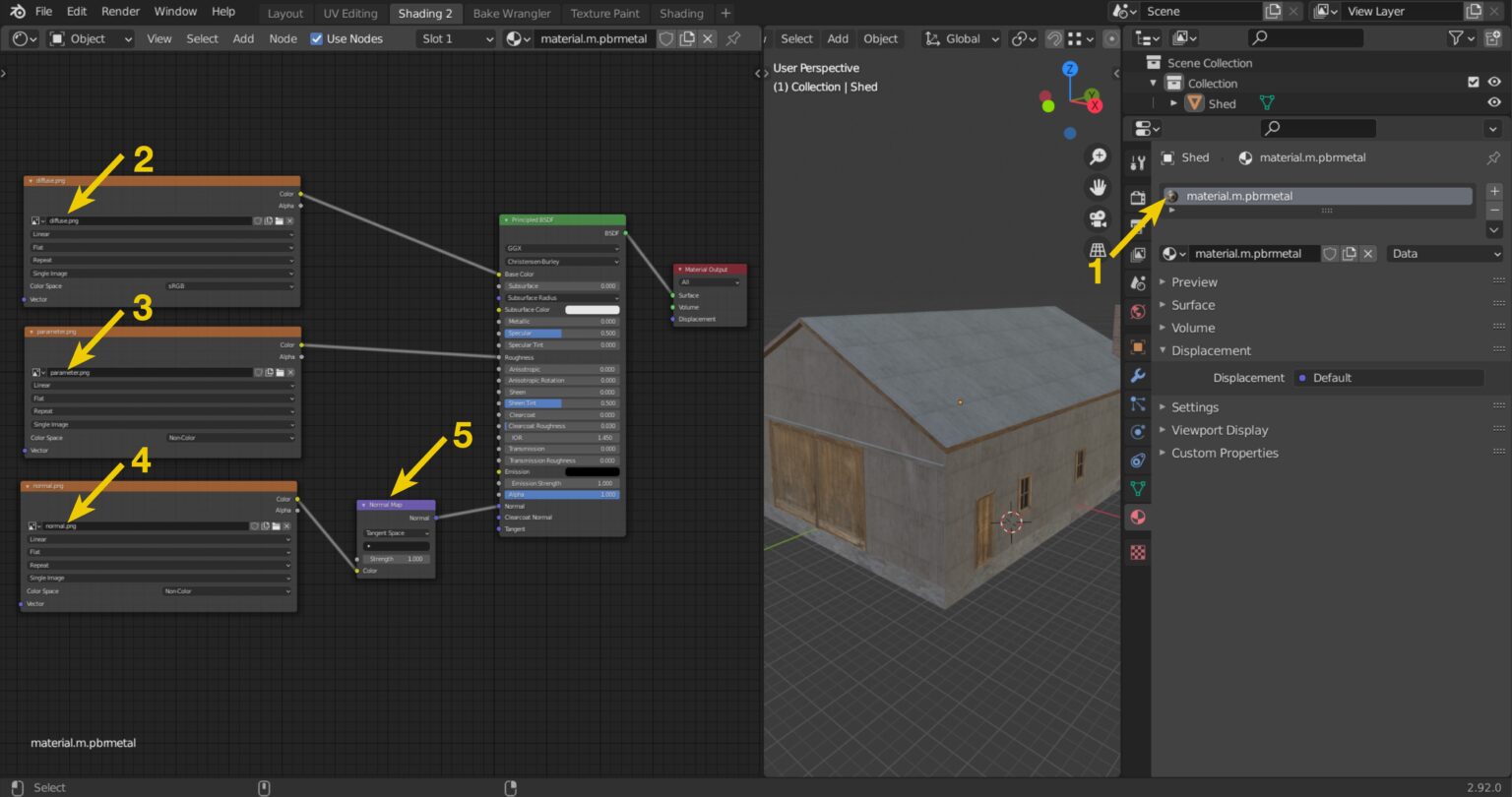Switch to the Texture Paint workspace tab
Image resolution: width=1512 pixels, height=797 pixels.
pyautogui.click(x=604, y=13)
